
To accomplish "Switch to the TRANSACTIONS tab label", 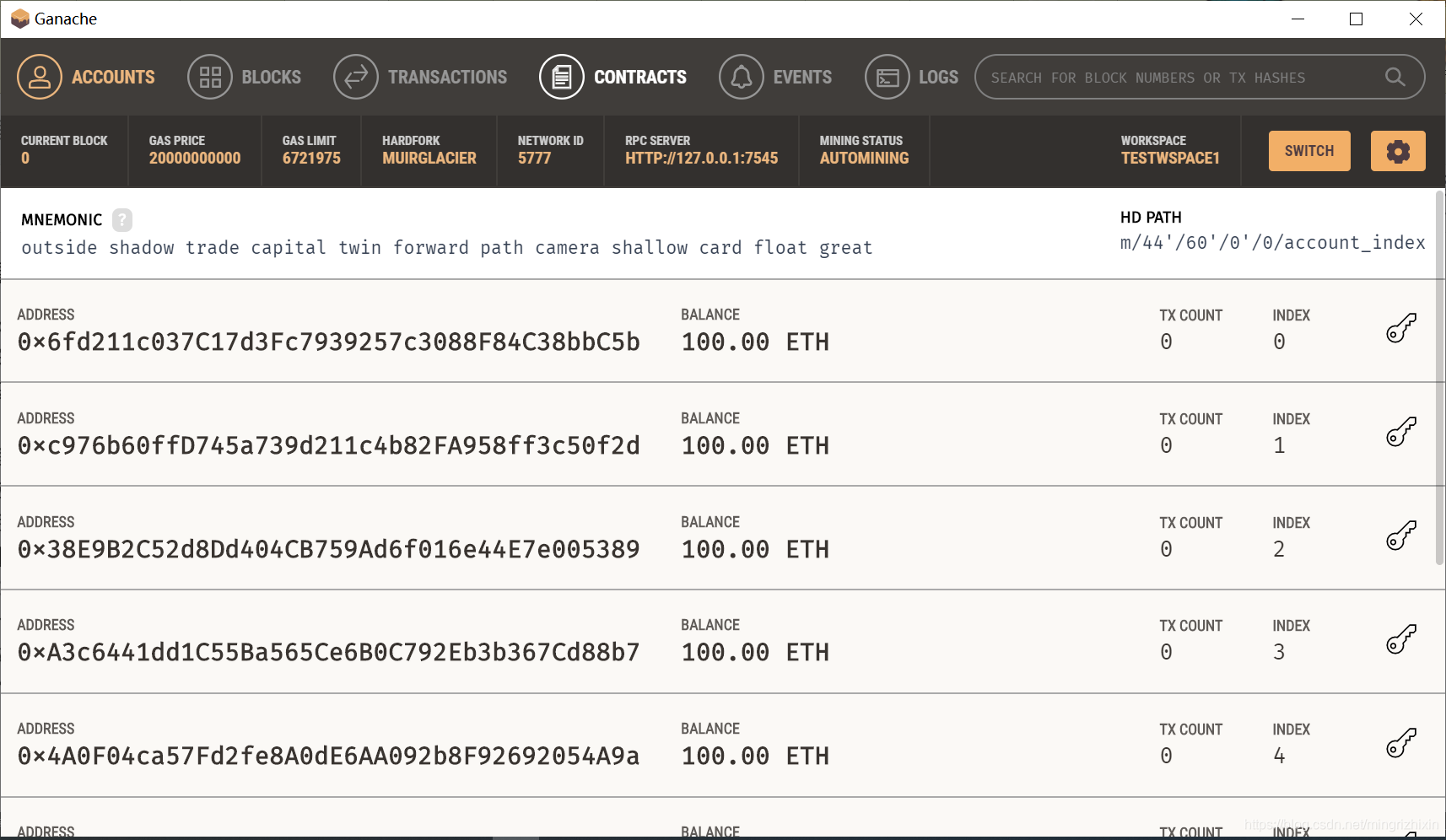I will click(x=448, y=77).
